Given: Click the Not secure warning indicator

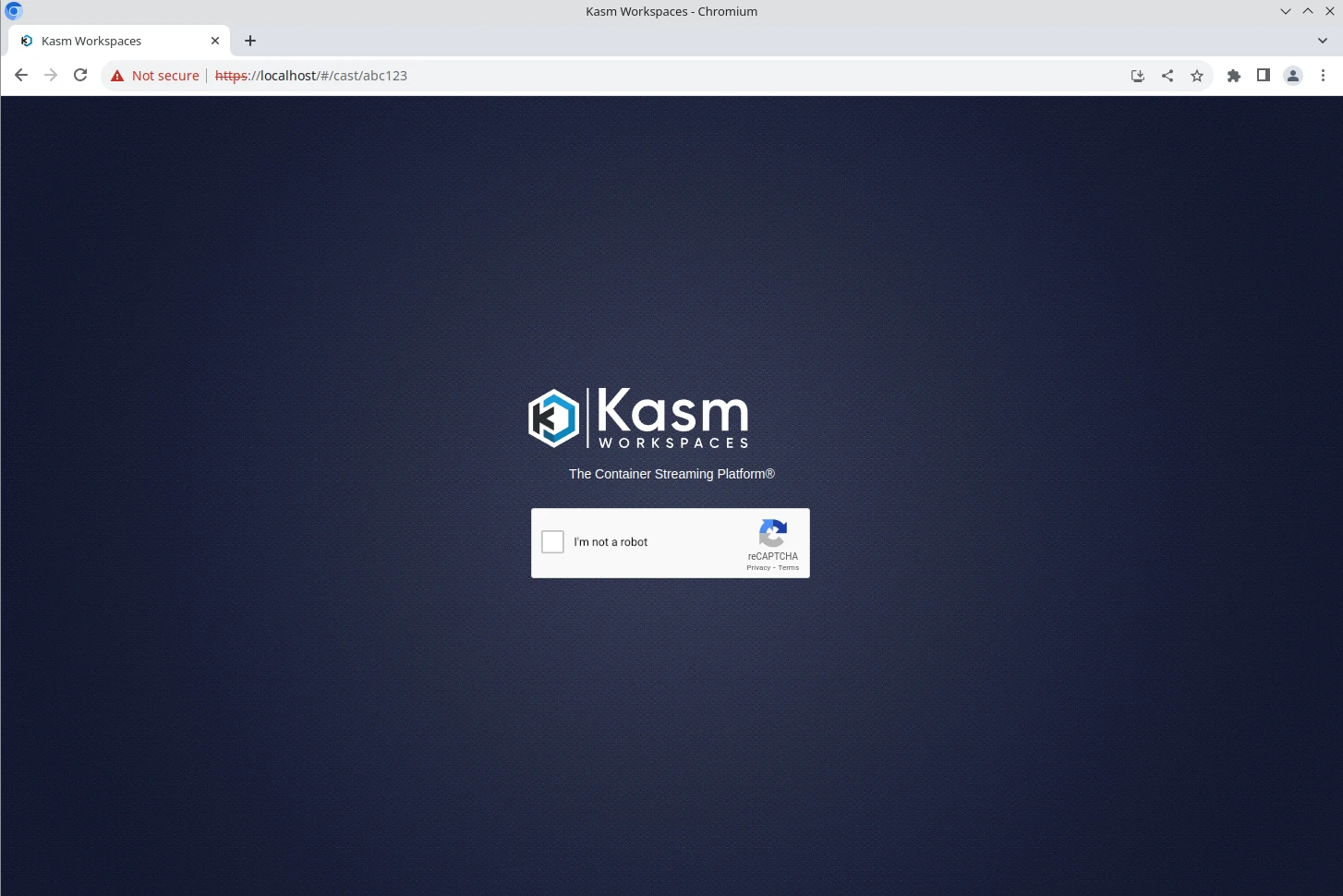Looking at the screenshot, I should tap(155, 76).
